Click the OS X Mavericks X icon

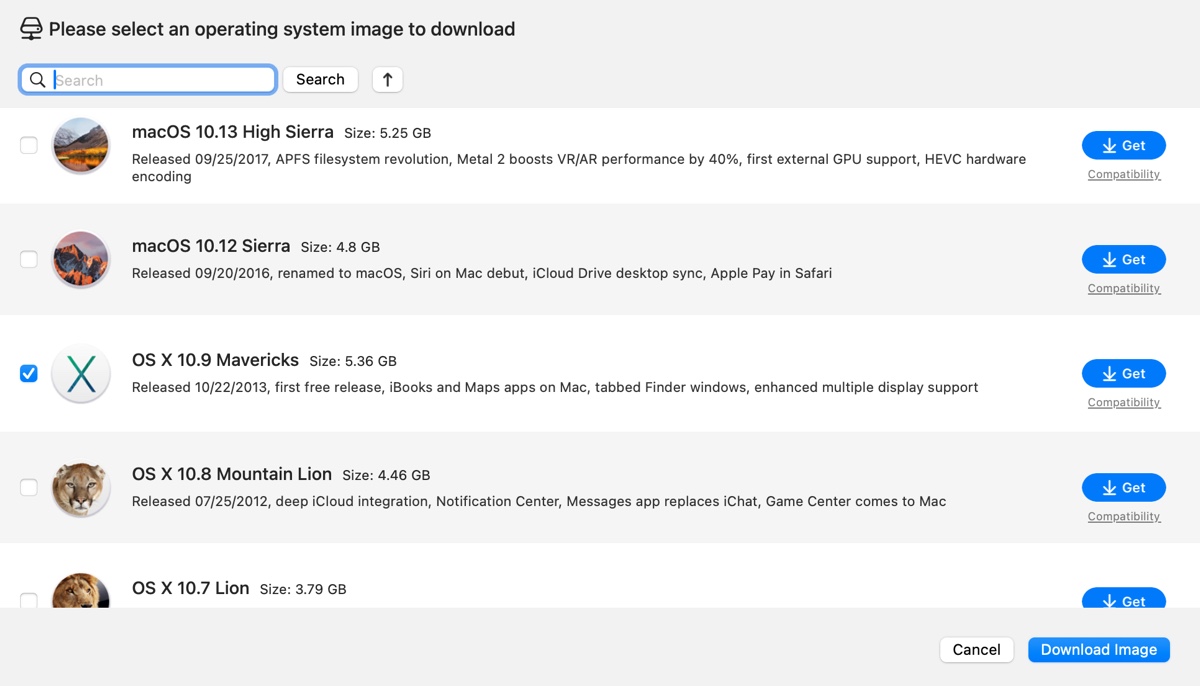tap(81, 374)
